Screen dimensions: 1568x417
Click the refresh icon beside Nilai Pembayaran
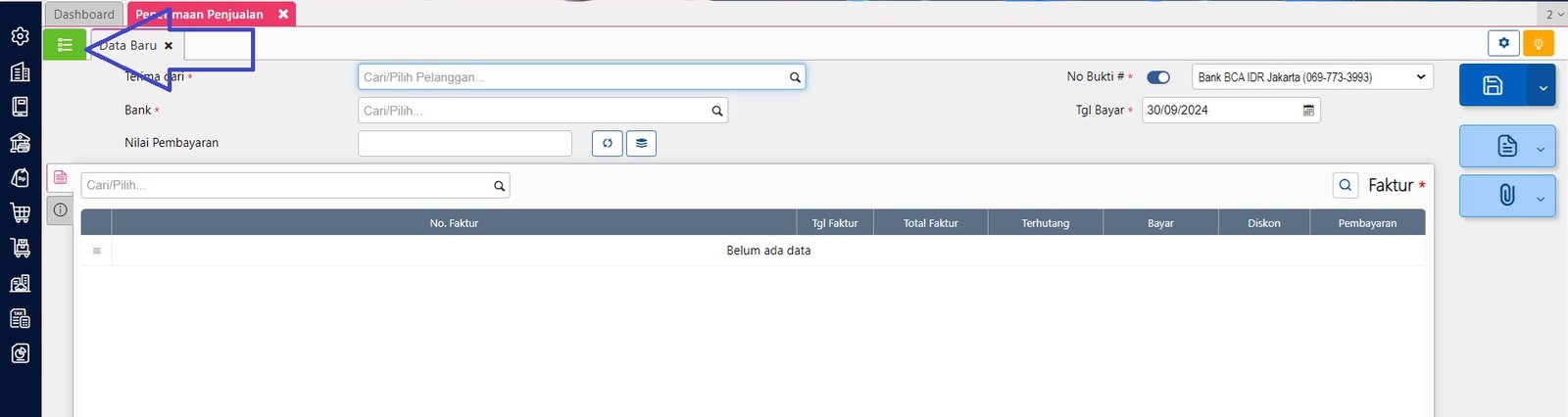tap(607, 143)
